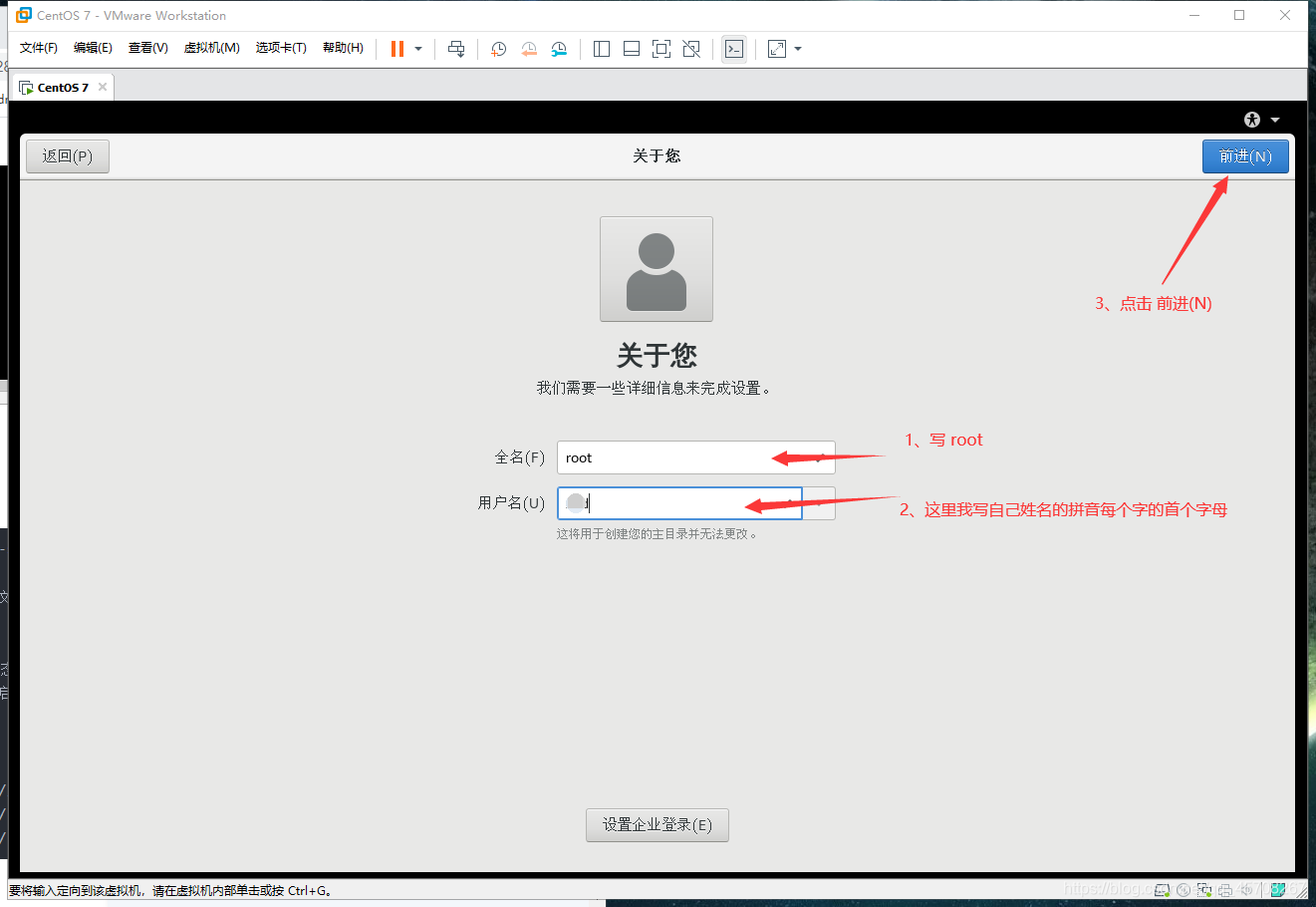Open the stretch mode dropdown arrow
This screenshot has height=907, width=1316.
coord(797,48)
